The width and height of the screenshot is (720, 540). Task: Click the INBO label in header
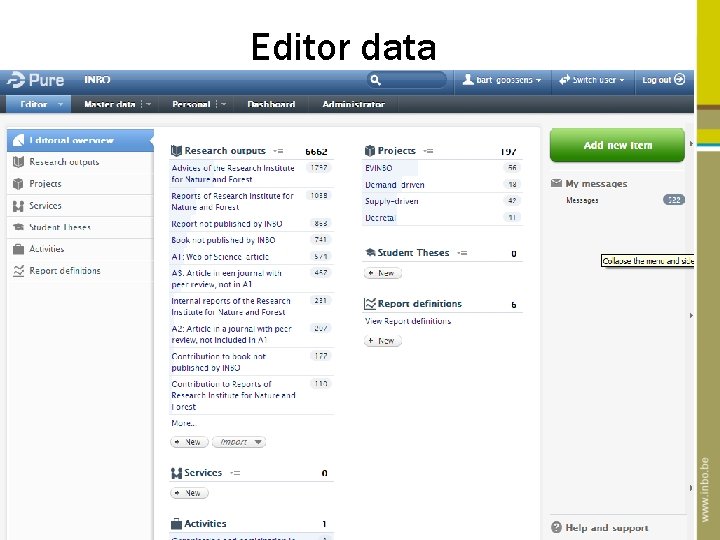pos(97,79)
